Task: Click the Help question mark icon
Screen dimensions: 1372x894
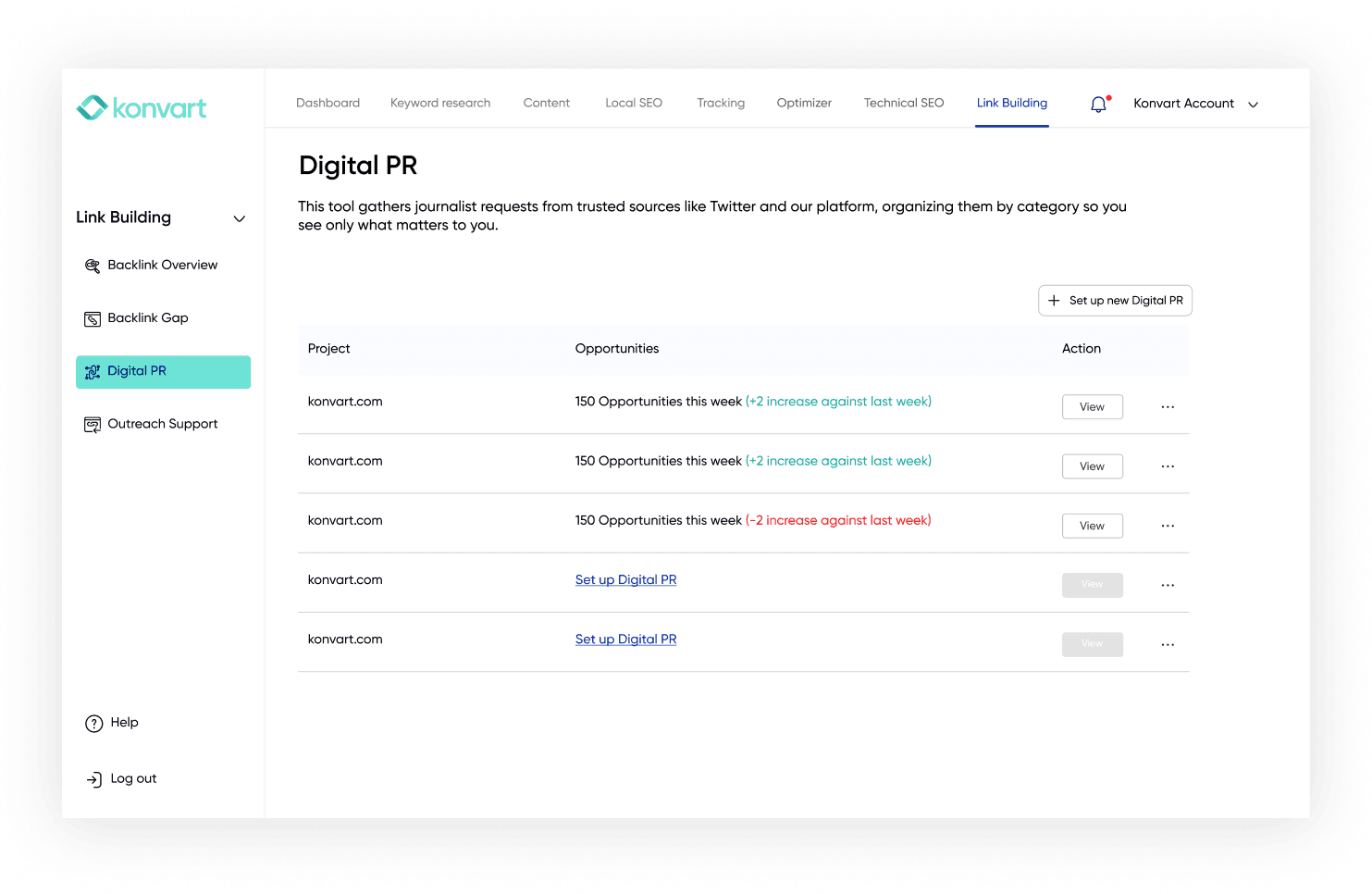Action: 93,724
